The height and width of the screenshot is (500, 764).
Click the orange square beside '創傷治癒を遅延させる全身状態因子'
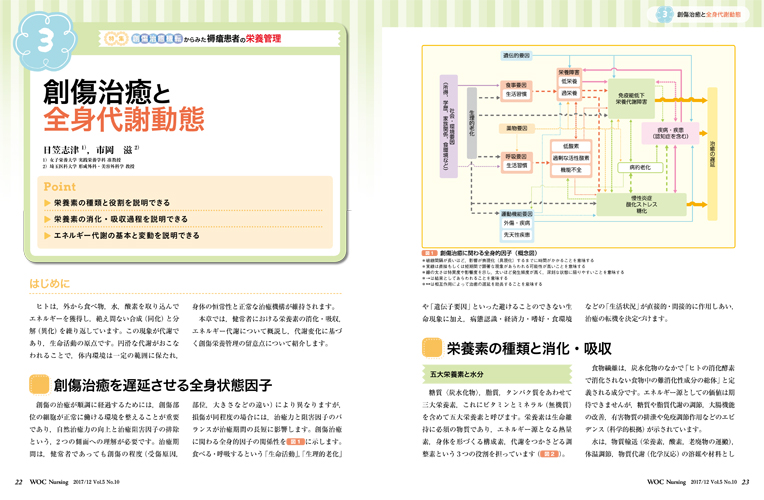point(39,385)
